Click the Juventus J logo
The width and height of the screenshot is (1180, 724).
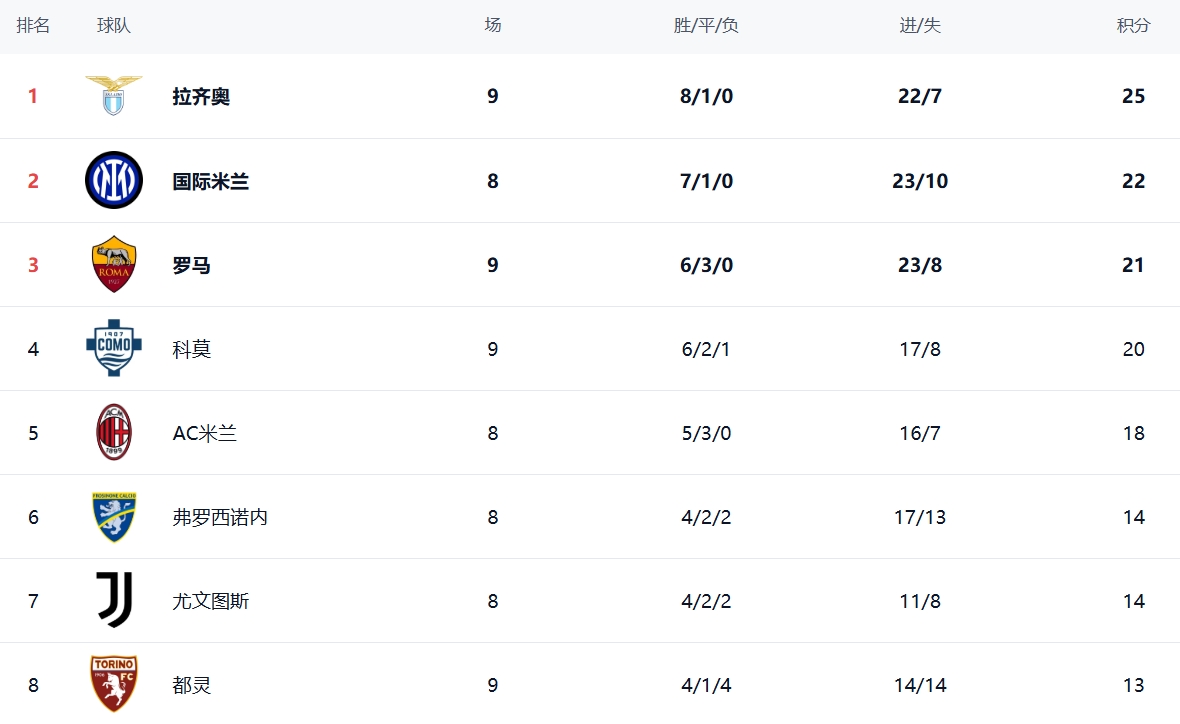tap(114, 601)
